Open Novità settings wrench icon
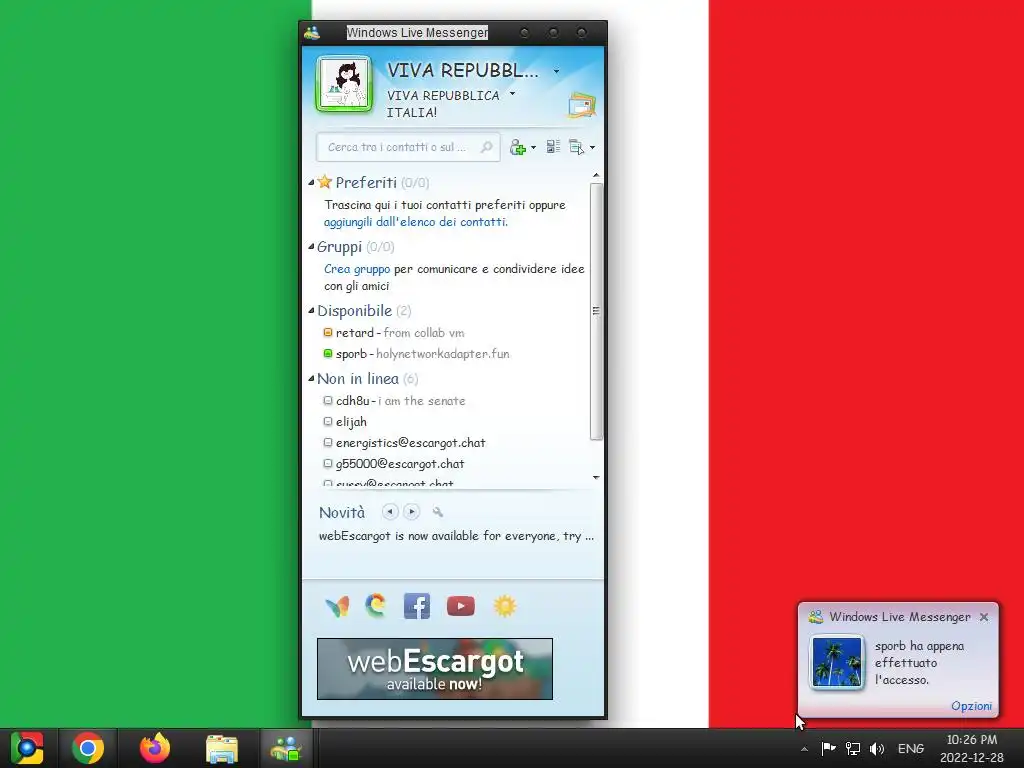Image resolution: width=1024 pixels, height=768 pixels. [438, 513]
